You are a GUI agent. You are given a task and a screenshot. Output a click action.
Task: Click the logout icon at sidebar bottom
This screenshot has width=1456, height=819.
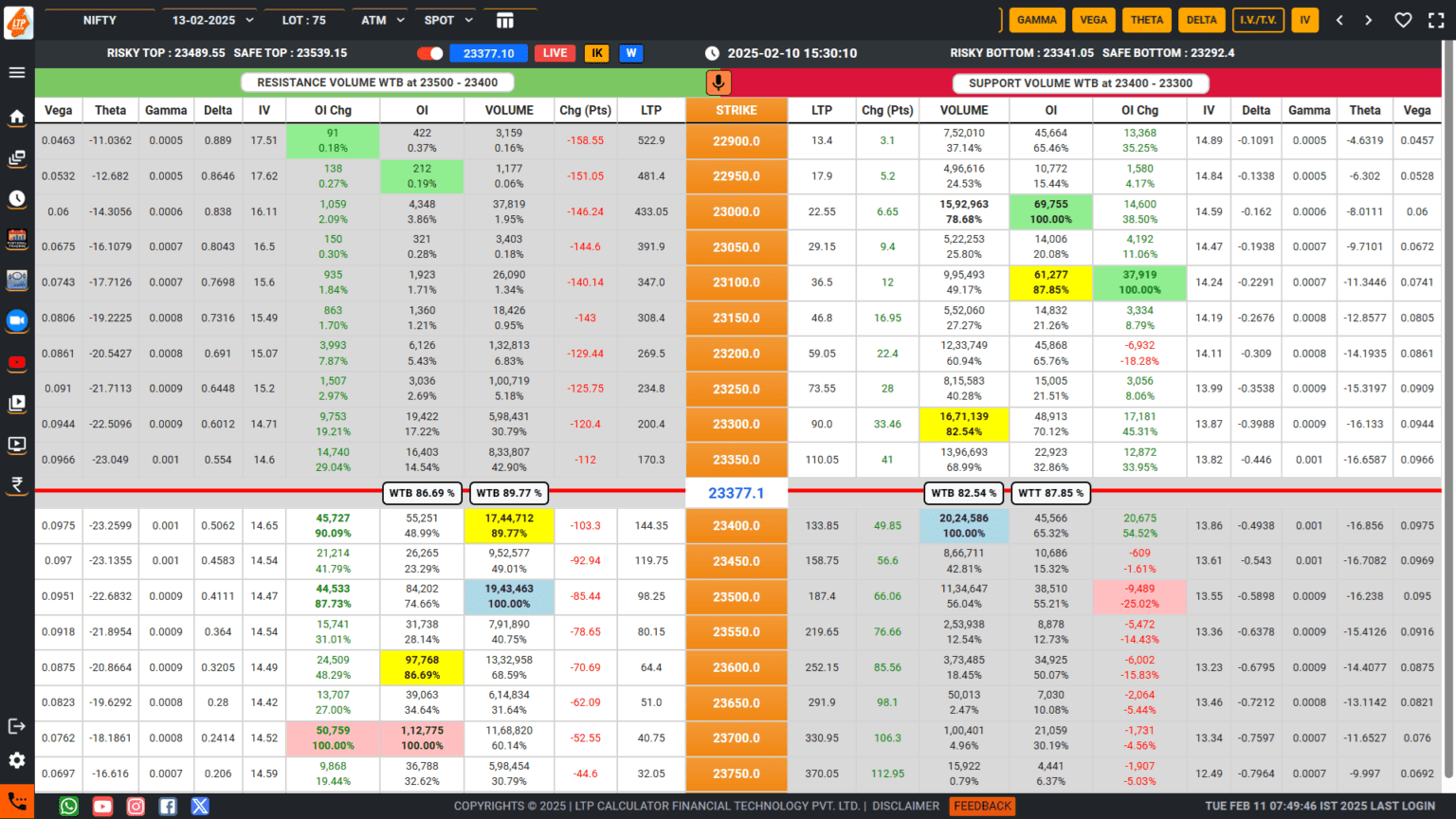point(16,725)
